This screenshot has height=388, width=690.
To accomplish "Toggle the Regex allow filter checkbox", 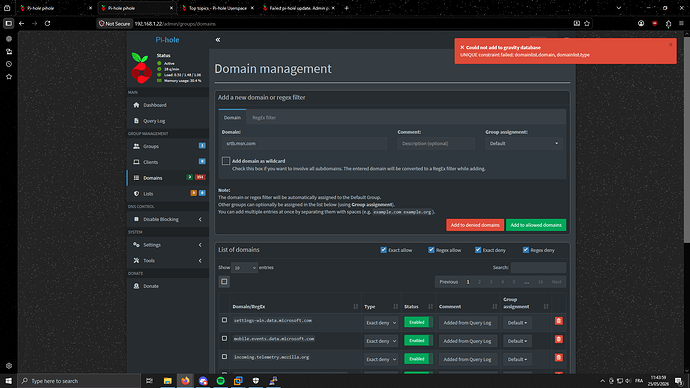I will coord(431,250).
